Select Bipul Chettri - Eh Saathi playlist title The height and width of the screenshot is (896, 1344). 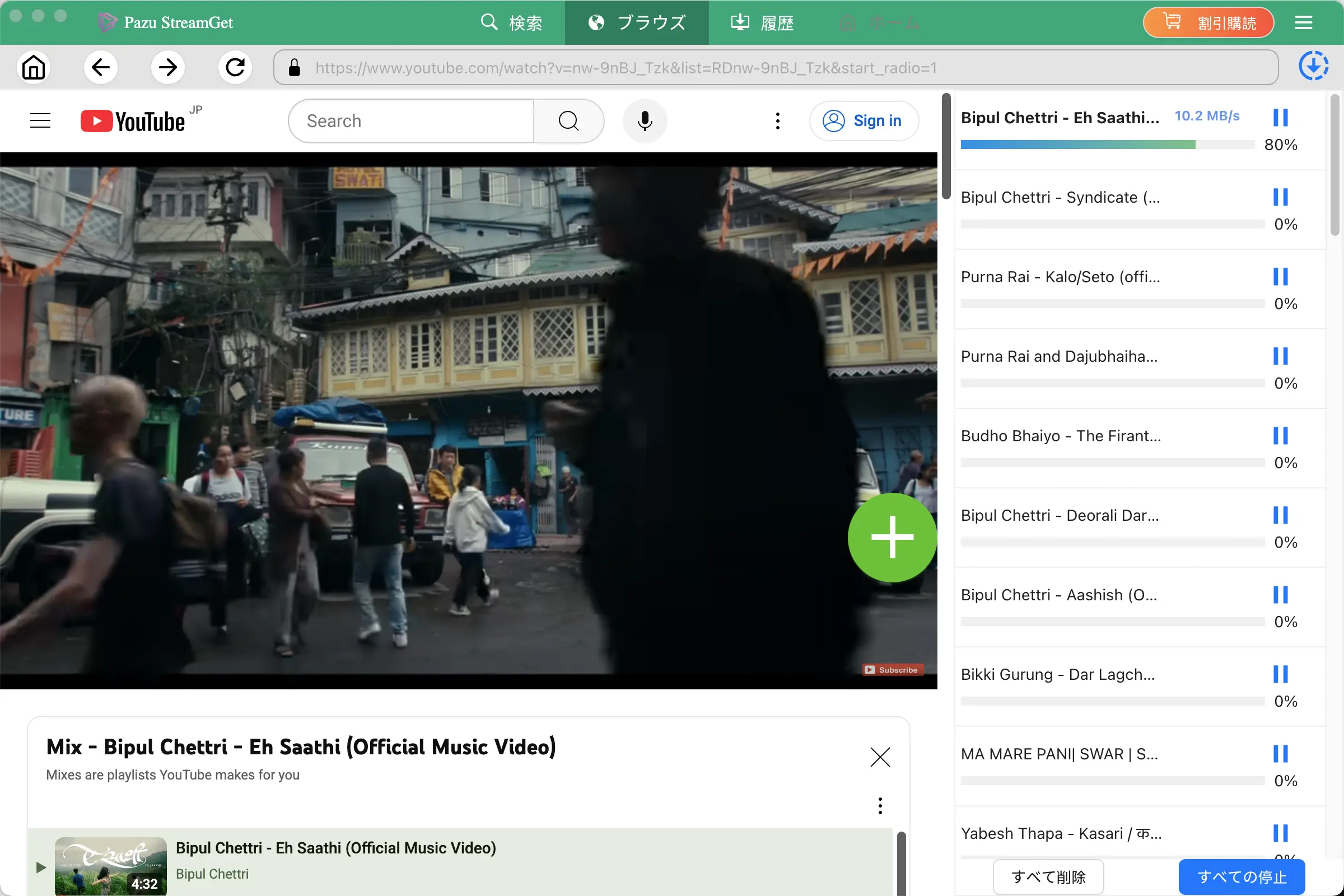335,847
